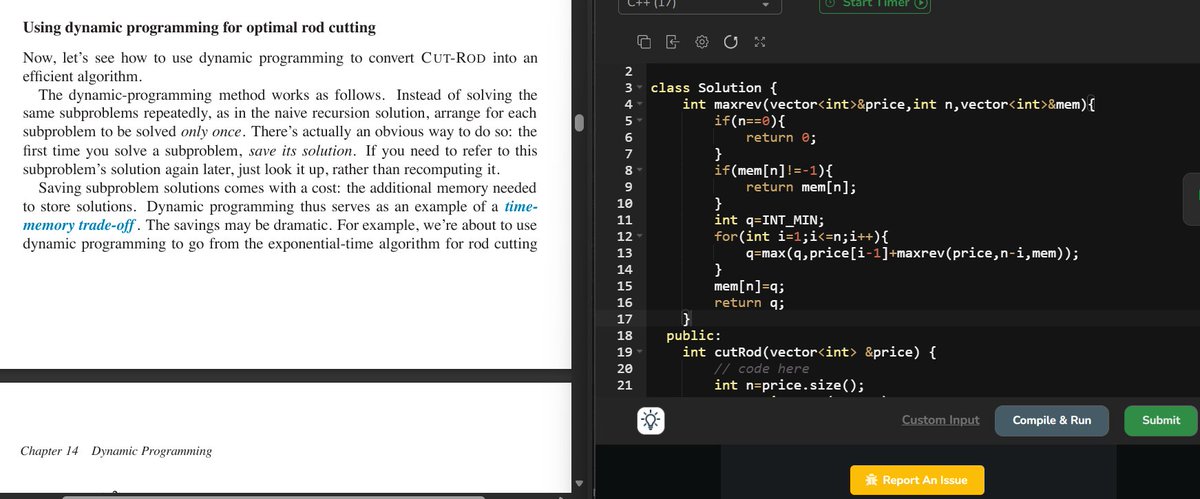The image size is (1200, 499).
Task: Click the 'return mem[n];' line
Action: [x=802, y=187]
